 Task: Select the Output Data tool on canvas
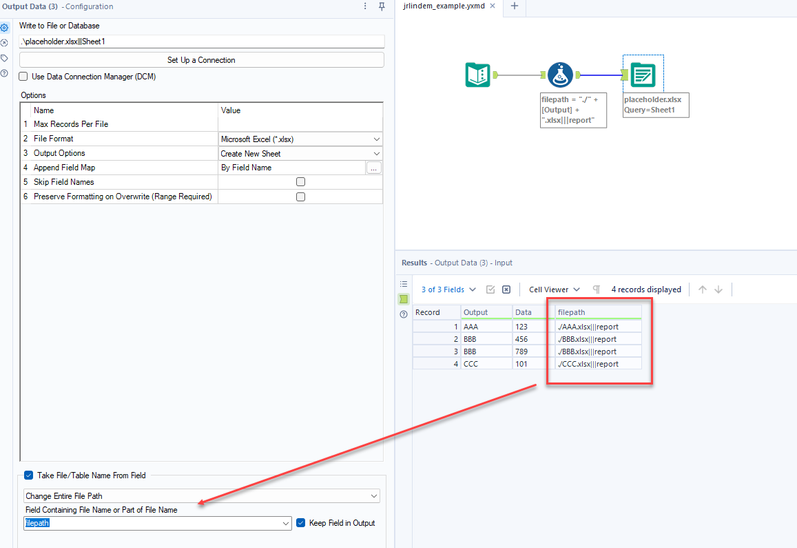click(642, 75)
